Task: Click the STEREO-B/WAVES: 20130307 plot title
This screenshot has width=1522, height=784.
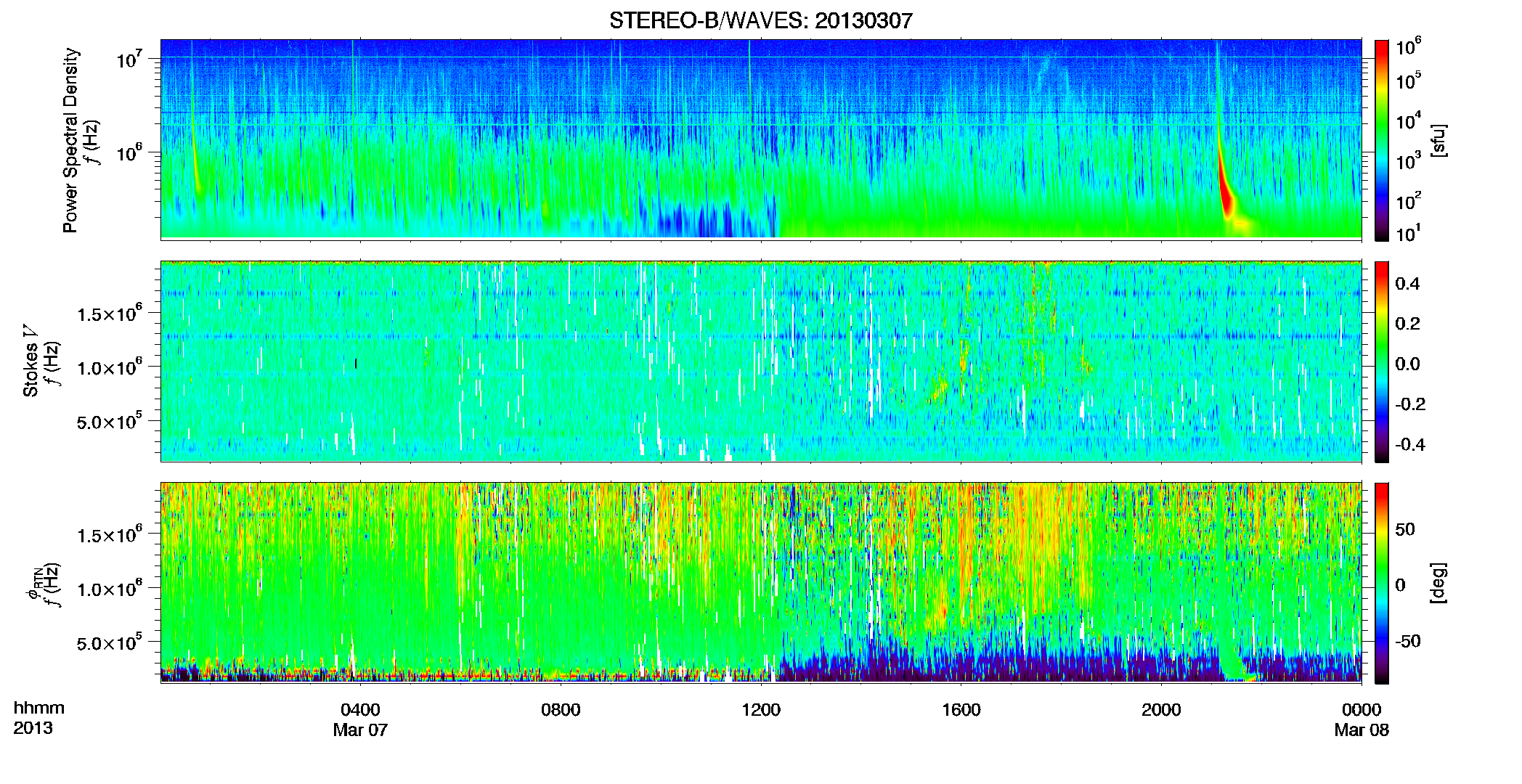Action: [x=760, y=20]
